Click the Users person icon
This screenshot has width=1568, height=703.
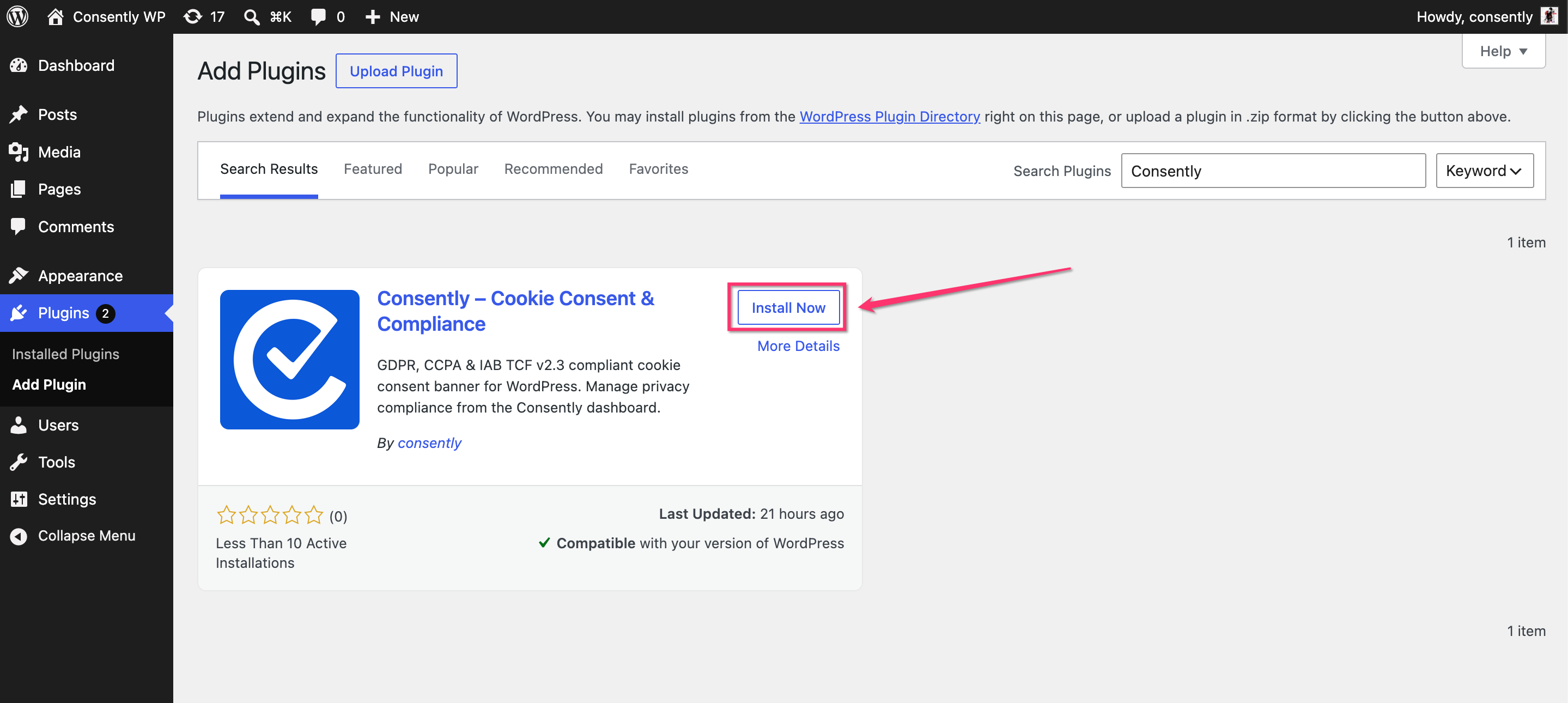[x=19, y=425]
